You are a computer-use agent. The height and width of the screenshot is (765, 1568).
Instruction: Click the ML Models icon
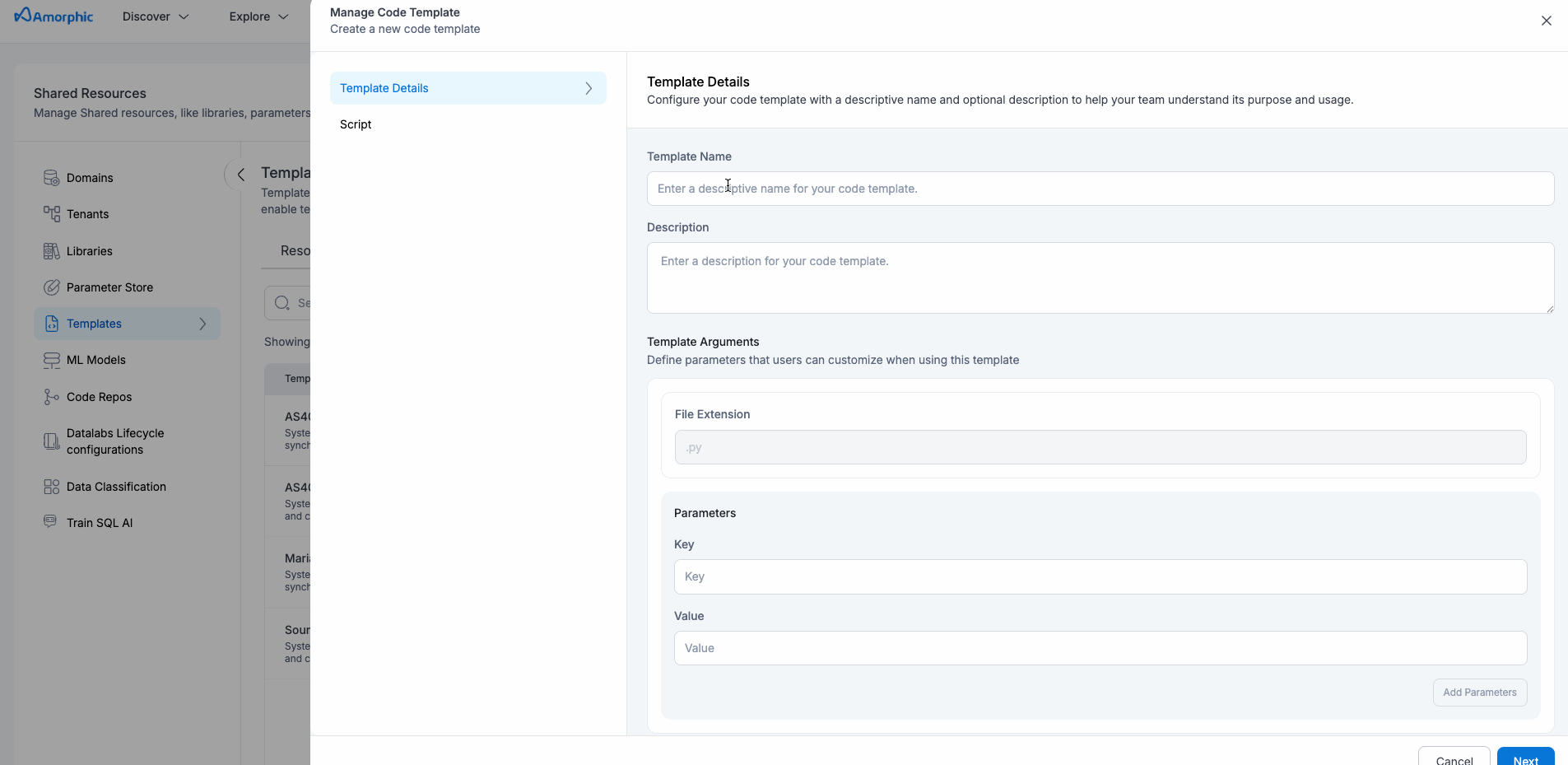point(51,360)
